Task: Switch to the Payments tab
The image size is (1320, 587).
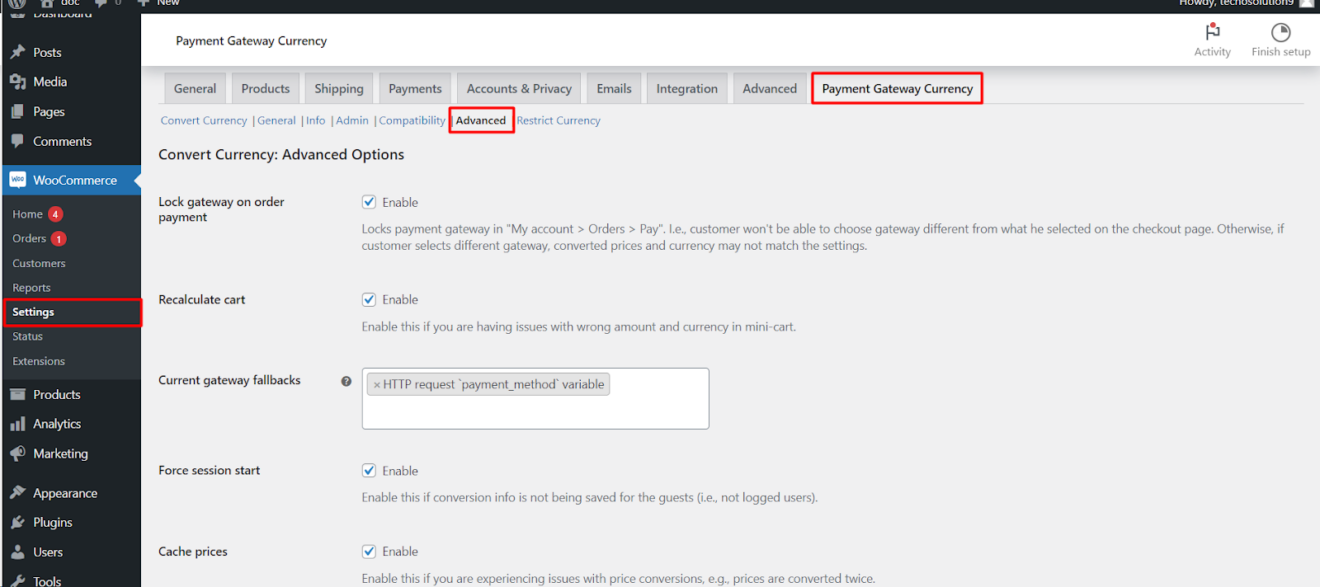Action: click(x=414, y=88)
